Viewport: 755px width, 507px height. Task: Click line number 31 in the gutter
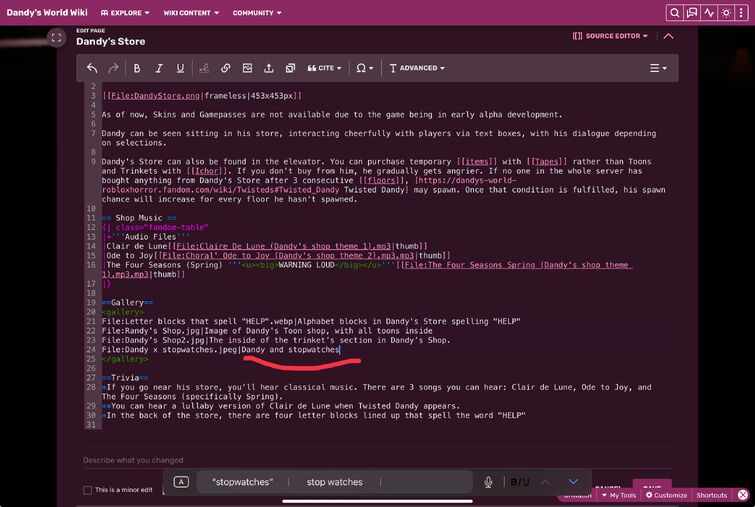tap(91, 425)
